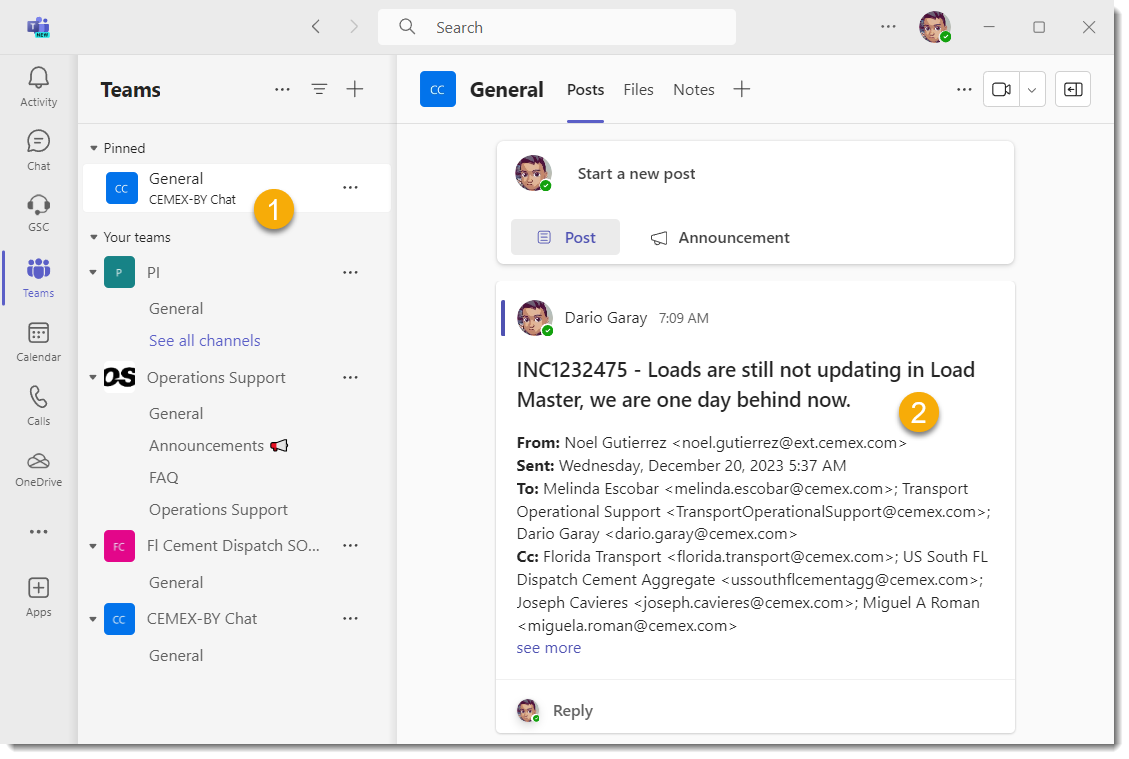Start a meeting with the video camera button
Image resolution: width=1129 pixels, height=759 pixels.
pos(1002,89)
